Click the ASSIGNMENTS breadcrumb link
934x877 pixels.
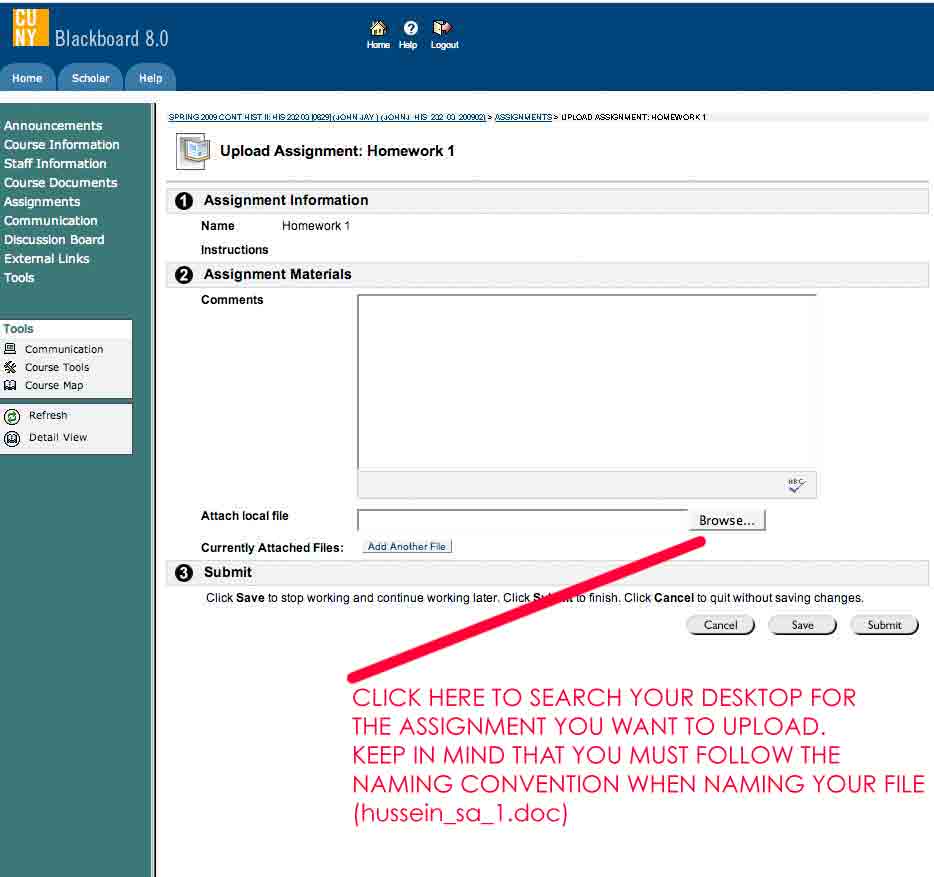[x=524, y=117]
